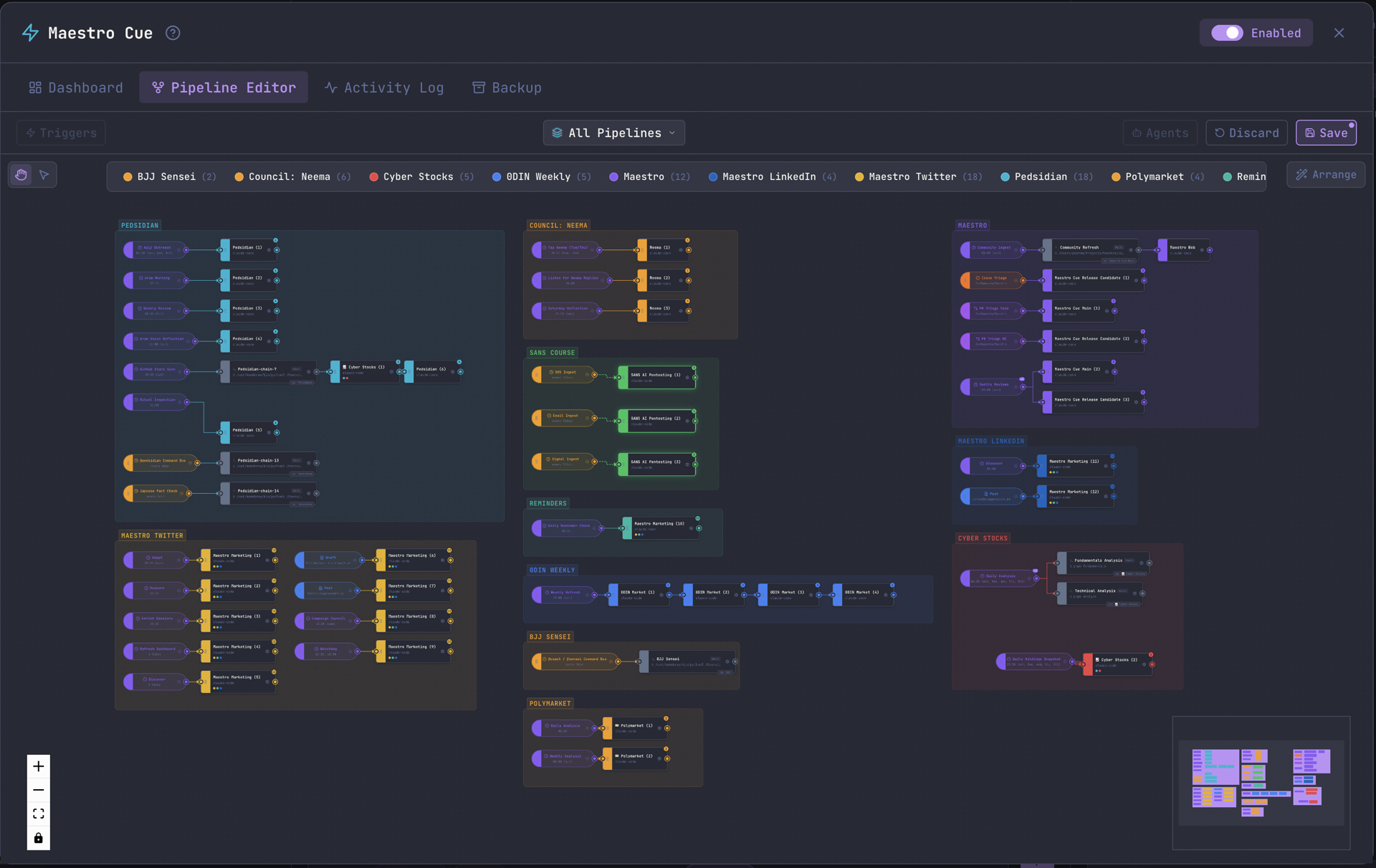Select the hand pan tool
Viewport: 1376px width, 868px height.
pos(21,175)
